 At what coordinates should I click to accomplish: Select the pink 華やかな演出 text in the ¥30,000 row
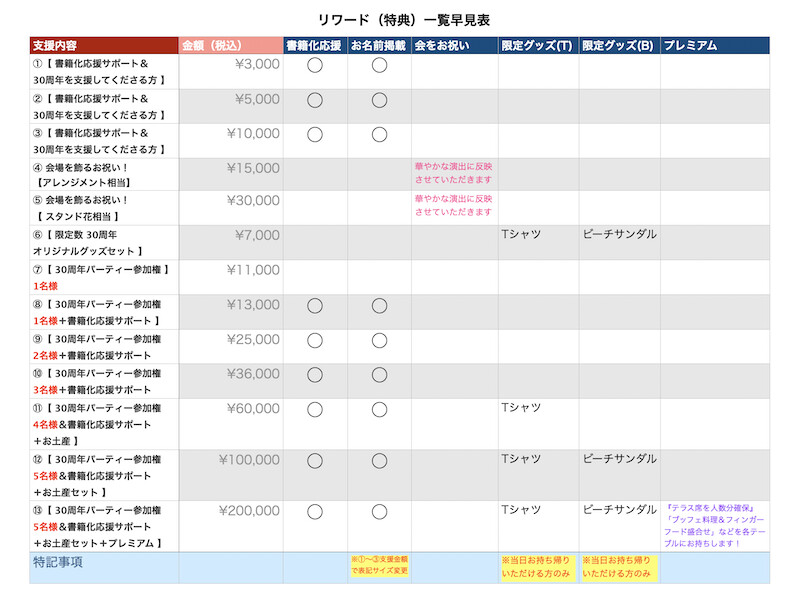[x=454, y=205]
